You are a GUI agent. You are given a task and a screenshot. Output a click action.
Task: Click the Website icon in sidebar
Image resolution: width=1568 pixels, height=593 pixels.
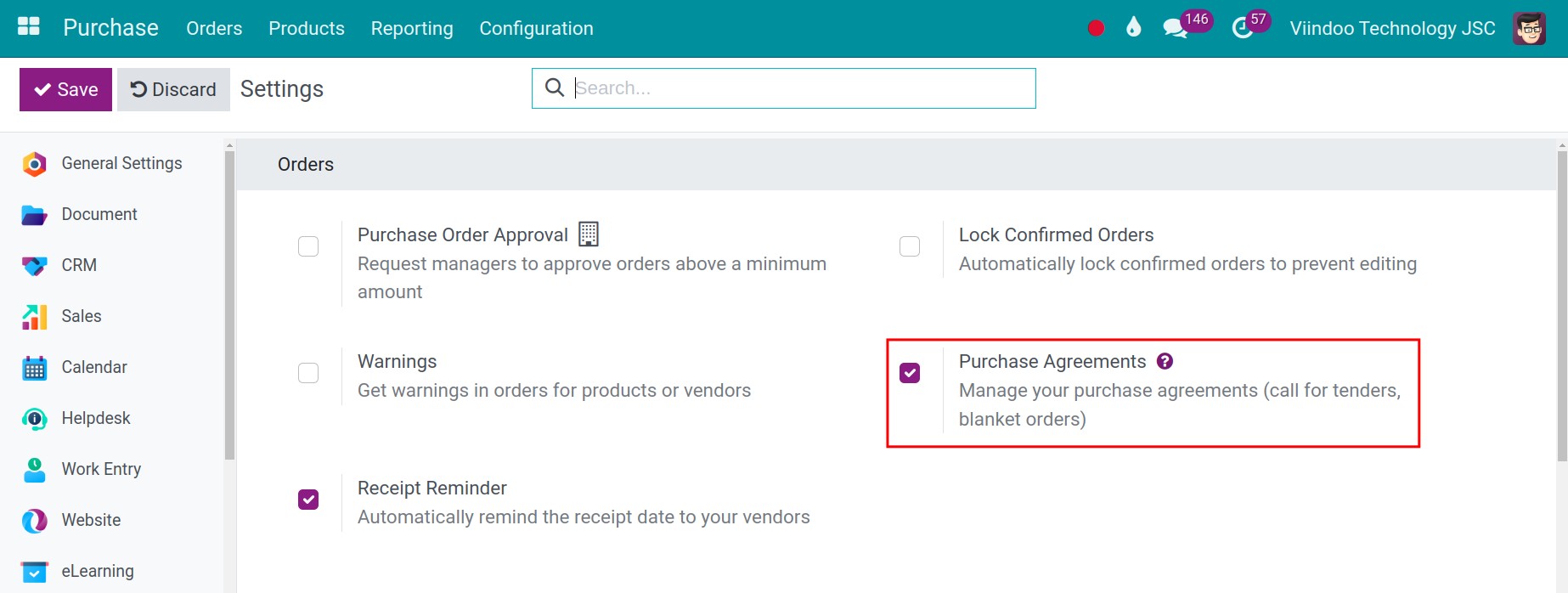pos(34,521)
